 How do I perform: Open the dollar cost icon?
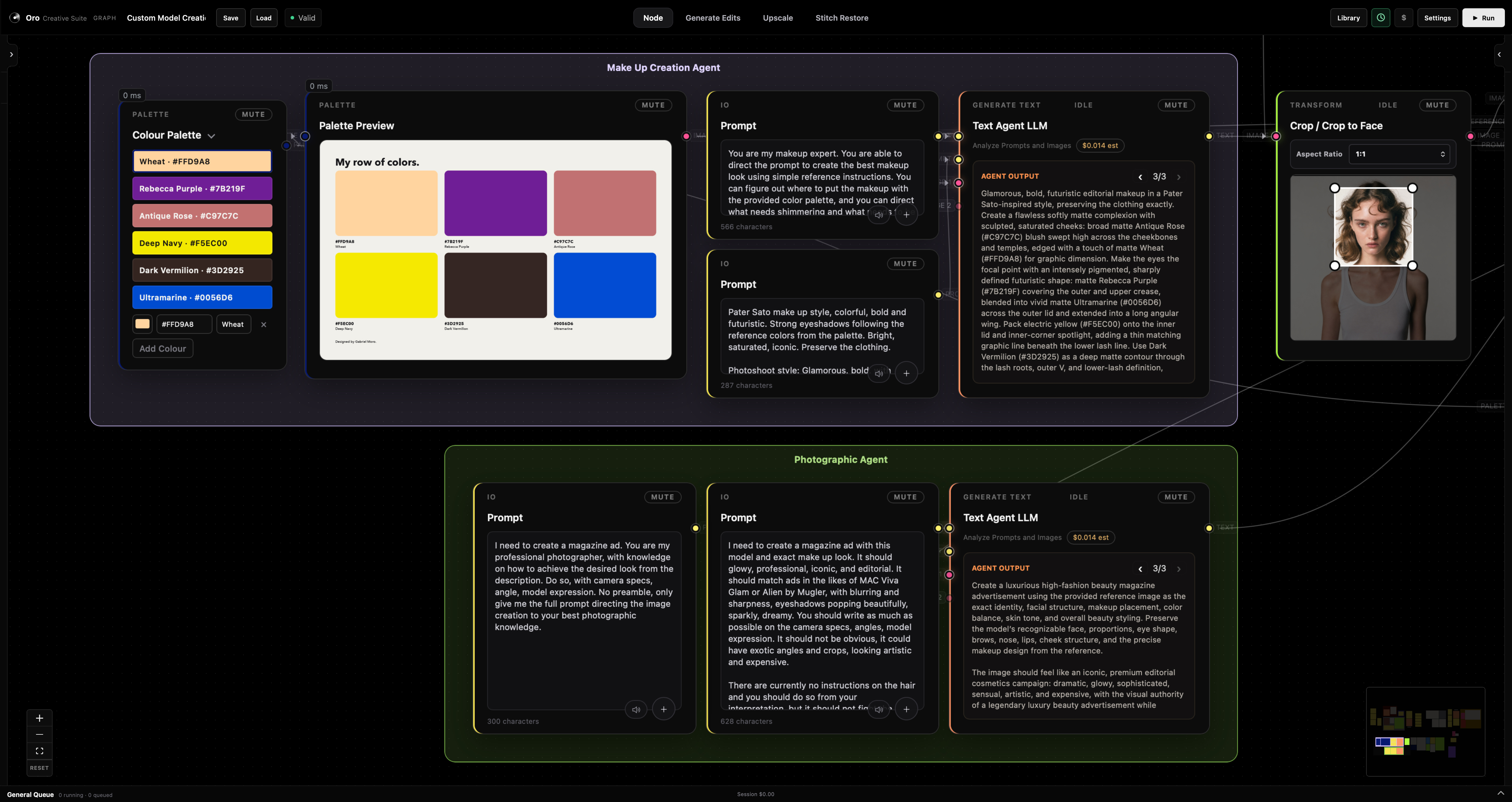click(x=1403, y=18)
